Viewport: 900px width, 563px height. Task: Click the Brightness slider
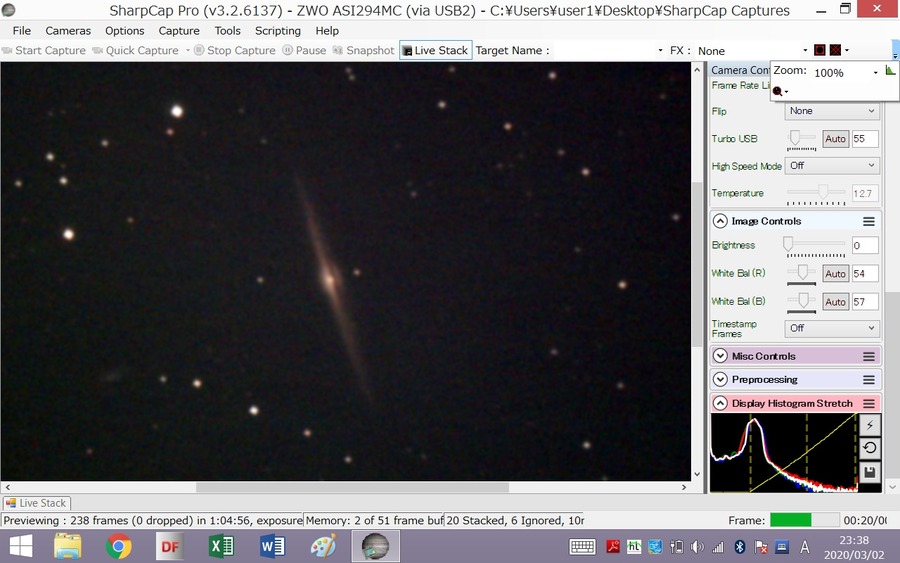click(816, 246)
